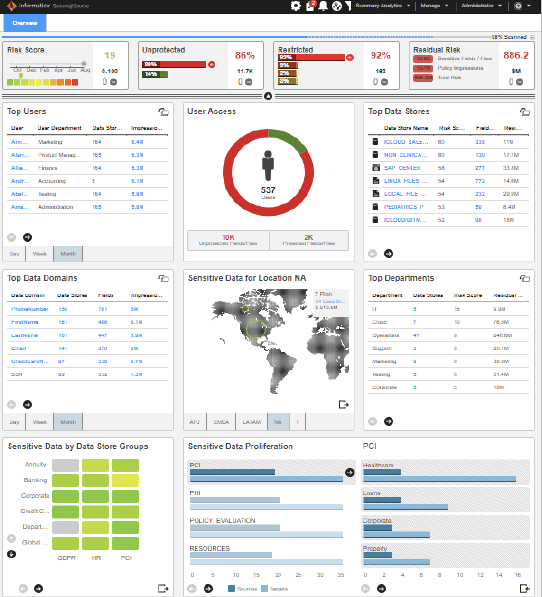Open the settings gear in top bar
The image size is (542, 597).
coord(295,6)
